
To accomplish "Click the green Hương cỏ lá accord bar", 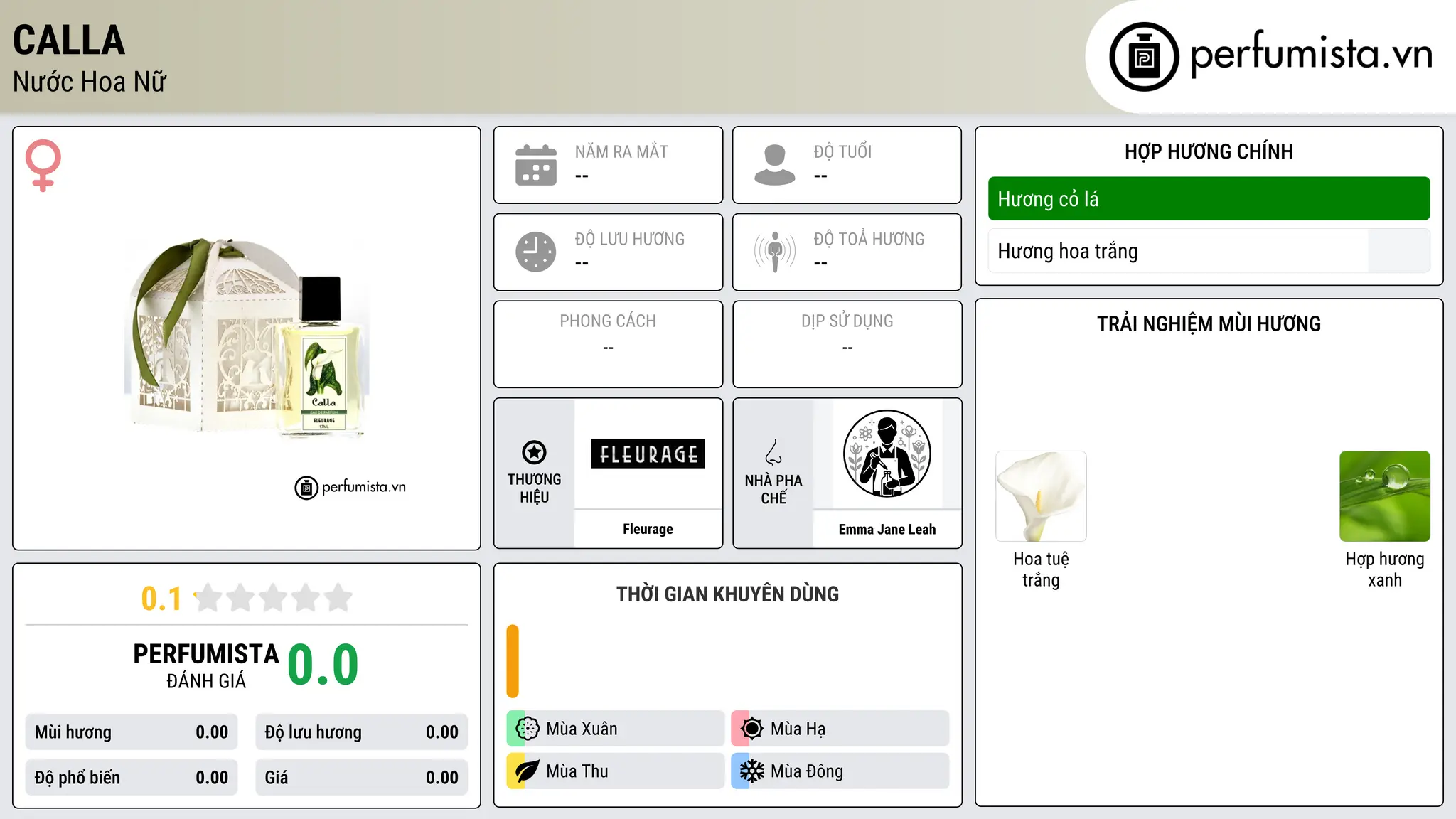I will (x=1209, y=198).
